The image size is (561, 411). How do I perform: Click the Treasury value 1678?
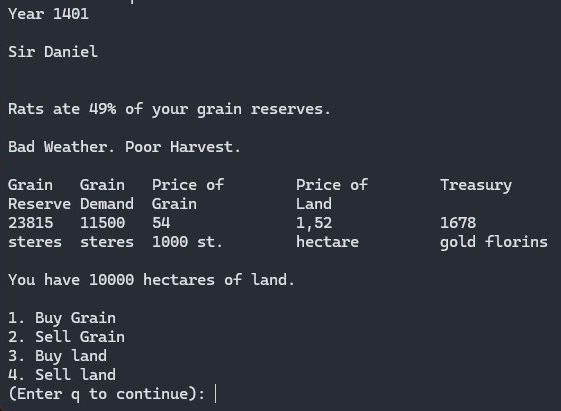pos(458,223)
